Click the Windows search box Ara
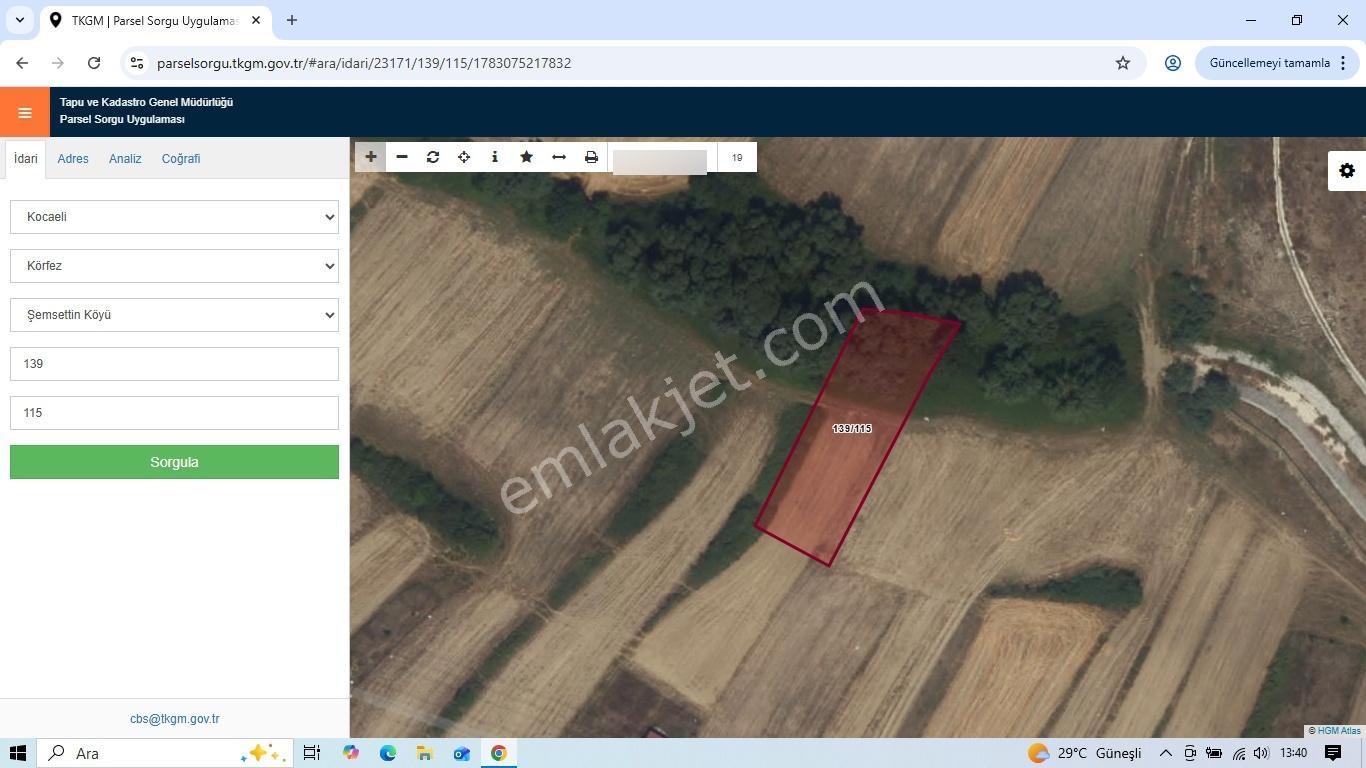The image size is (1366, 768). [x=165, y=753]
